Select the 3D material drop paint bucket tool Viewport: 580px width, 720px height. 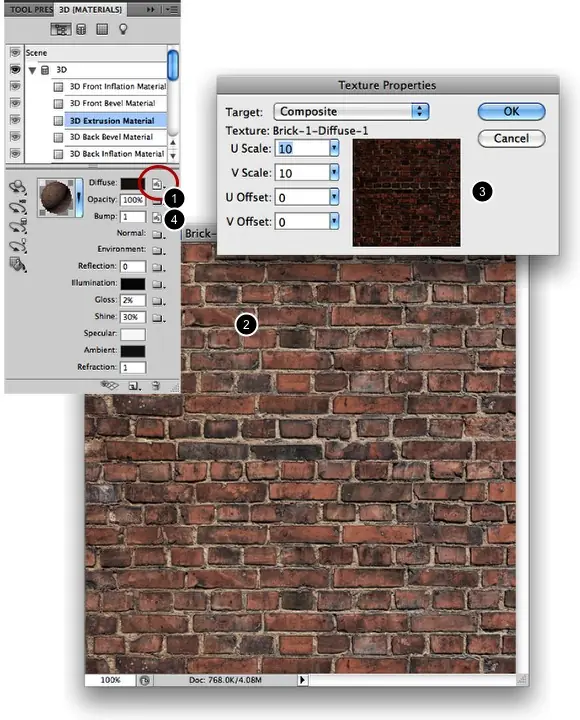pyautogui.click(x=18, y=265)
